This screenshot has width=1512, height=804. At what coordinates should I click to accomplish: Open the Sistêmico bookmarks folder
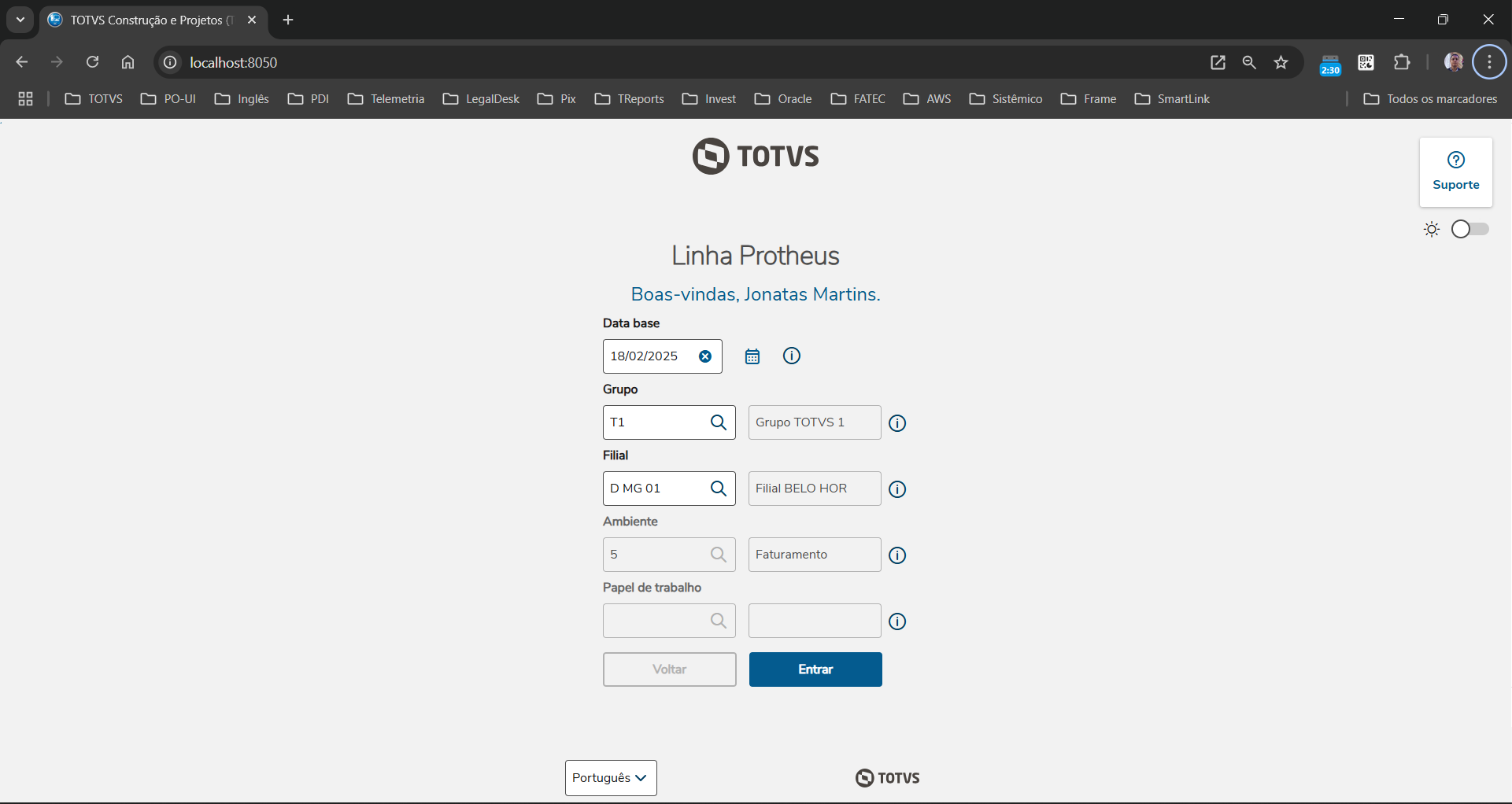click(x=1007, y=99)
